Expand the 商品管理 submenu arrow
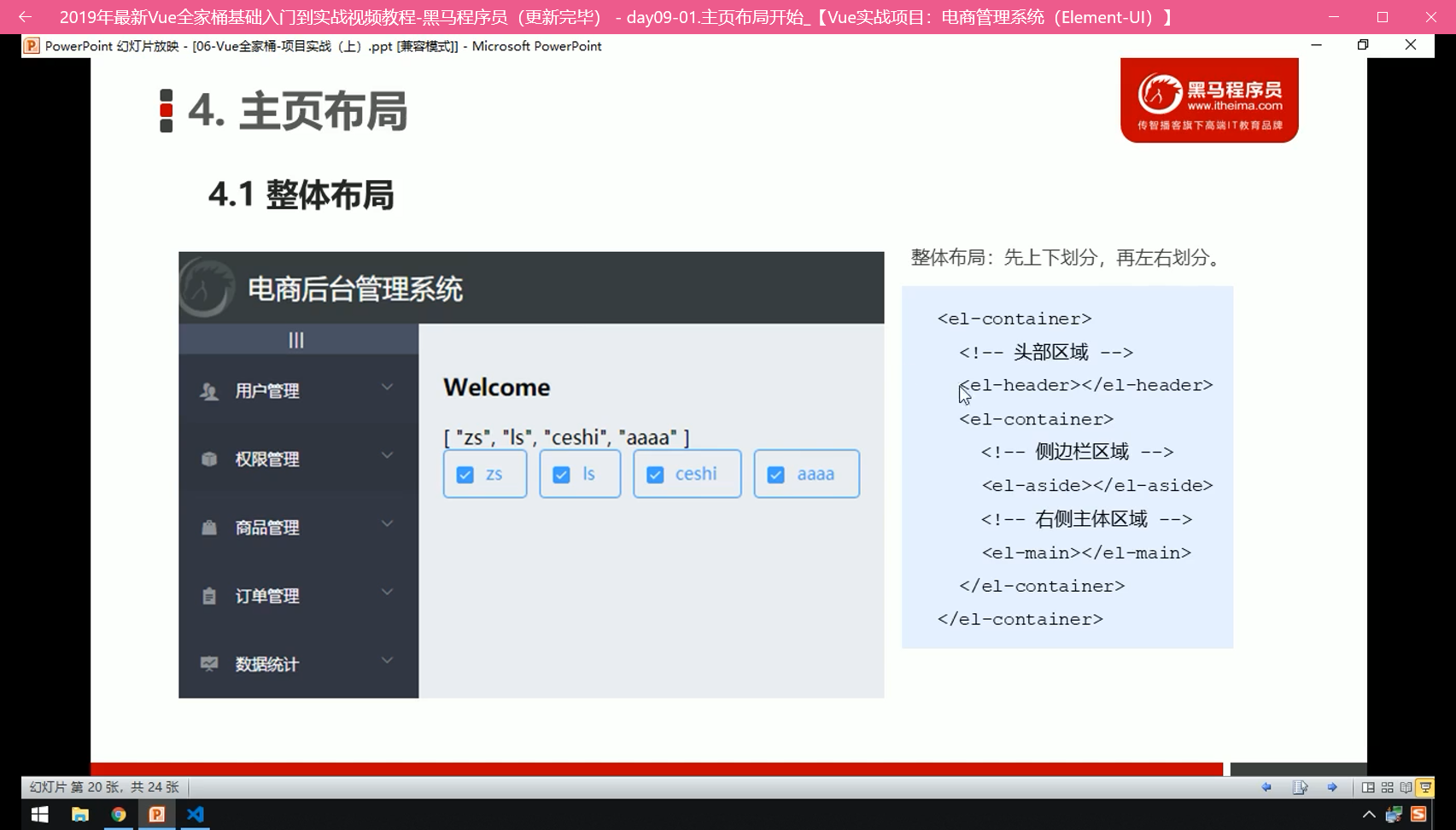This screenshot has width=1456, height=830. point(387,524)
